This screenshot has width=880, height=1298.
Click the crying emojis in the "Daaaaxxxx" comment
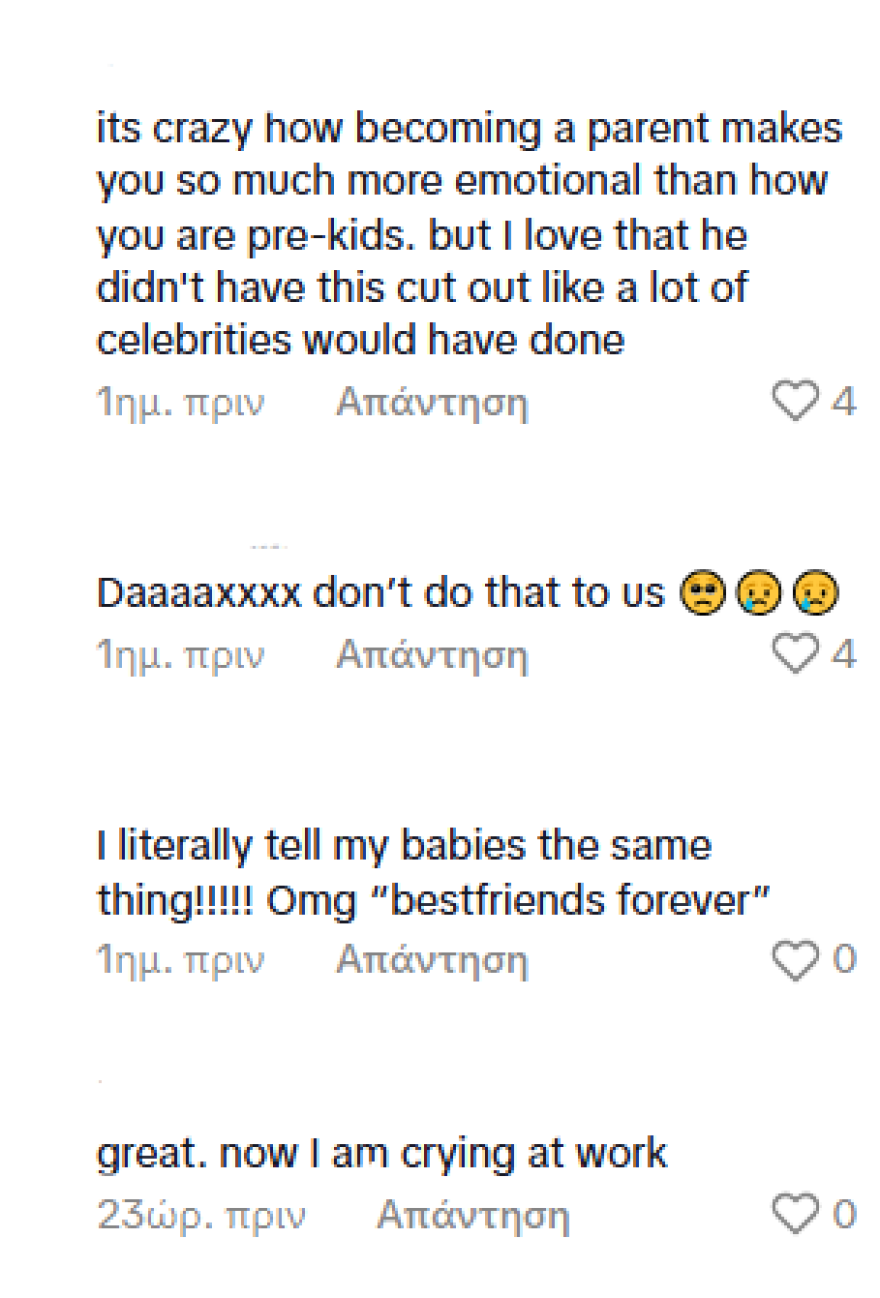[x=760, y=594]
